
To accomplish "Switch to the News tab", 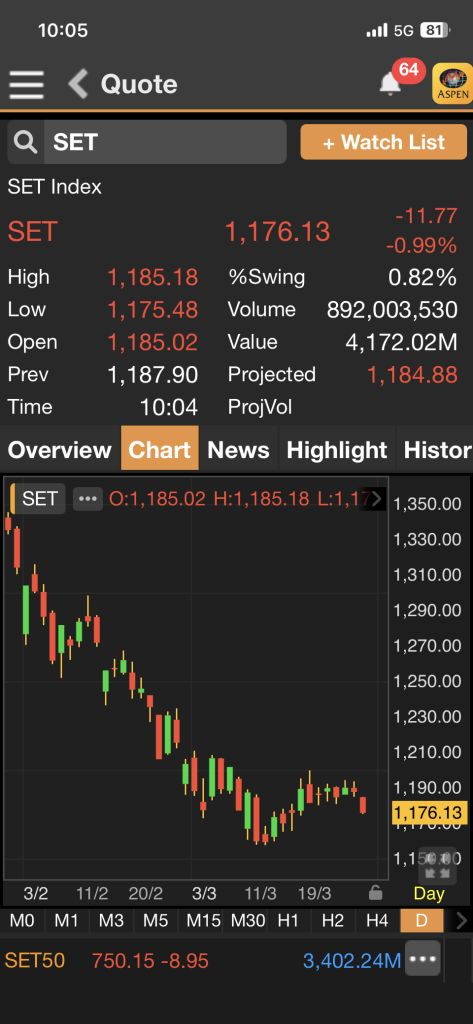I will (x=238, y=449).
